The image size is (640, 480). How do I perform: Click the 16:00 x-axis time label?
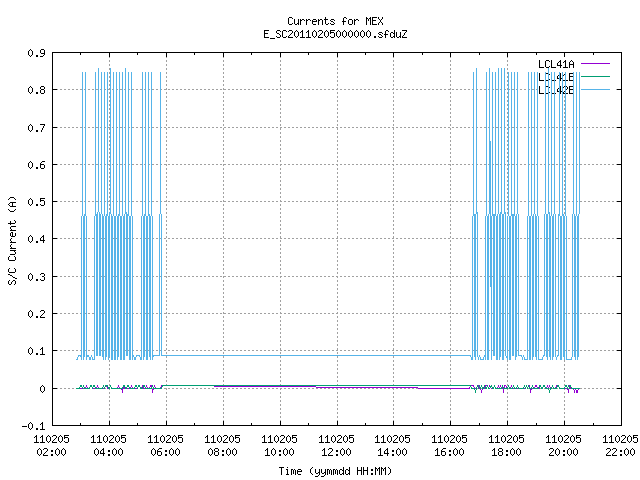point(449,452)
